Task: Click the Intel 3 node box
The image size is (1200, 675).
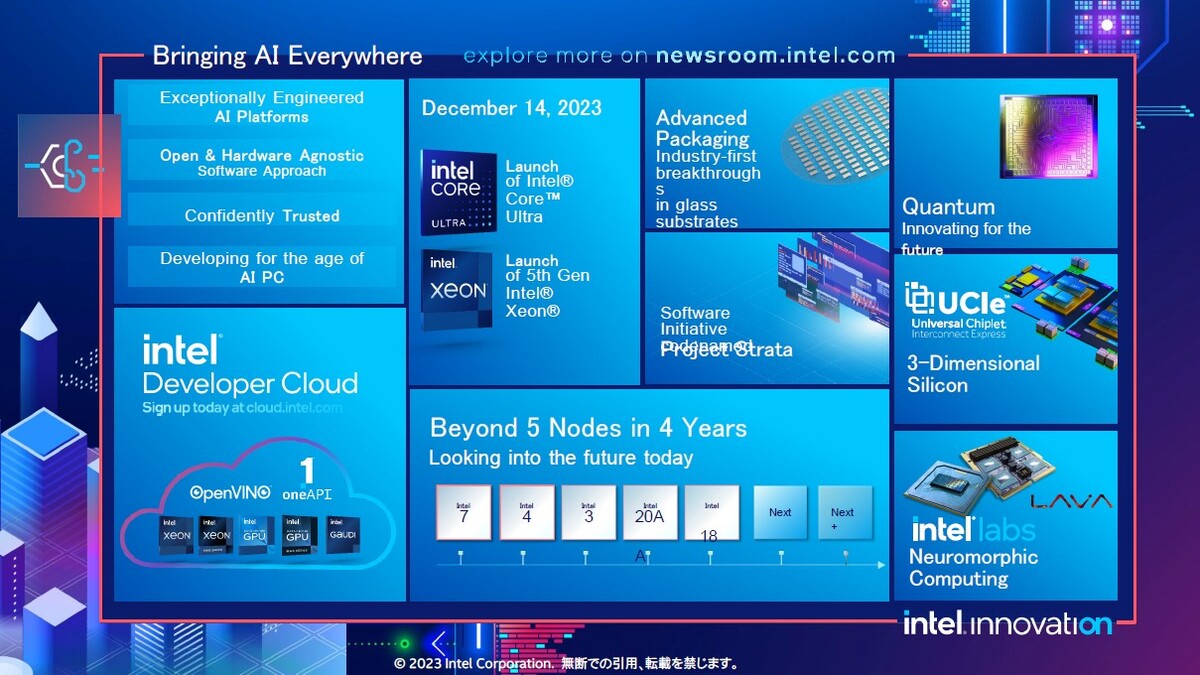Action: pyautogui.click(x=589, y=513)
